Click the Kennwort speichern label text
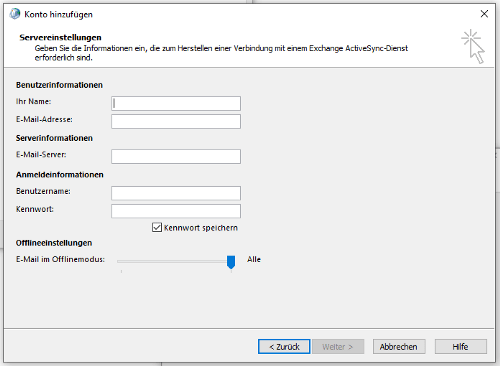Screen dimensions: 500x366 click(201, 228)
